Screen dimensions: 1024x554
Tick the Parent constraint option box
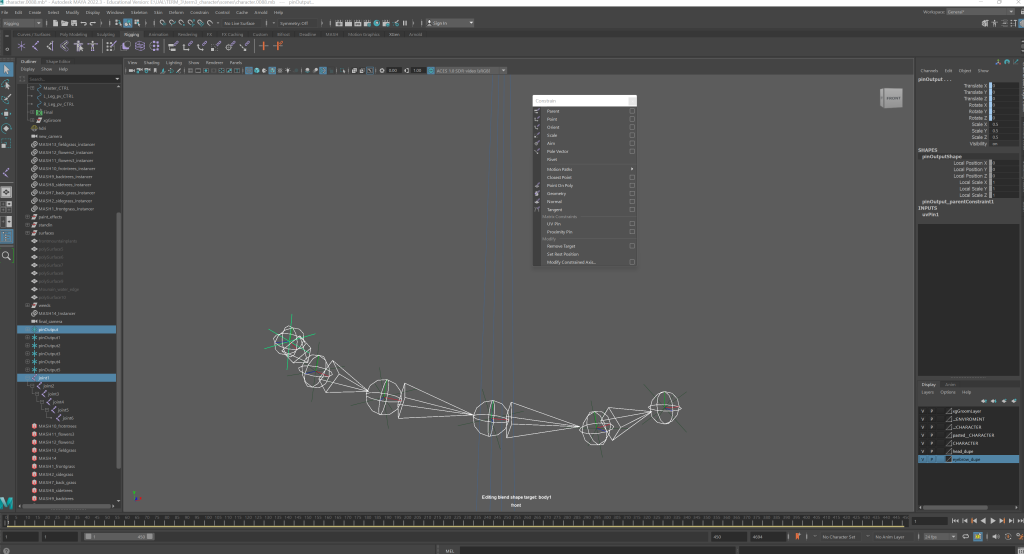[632, 111]
